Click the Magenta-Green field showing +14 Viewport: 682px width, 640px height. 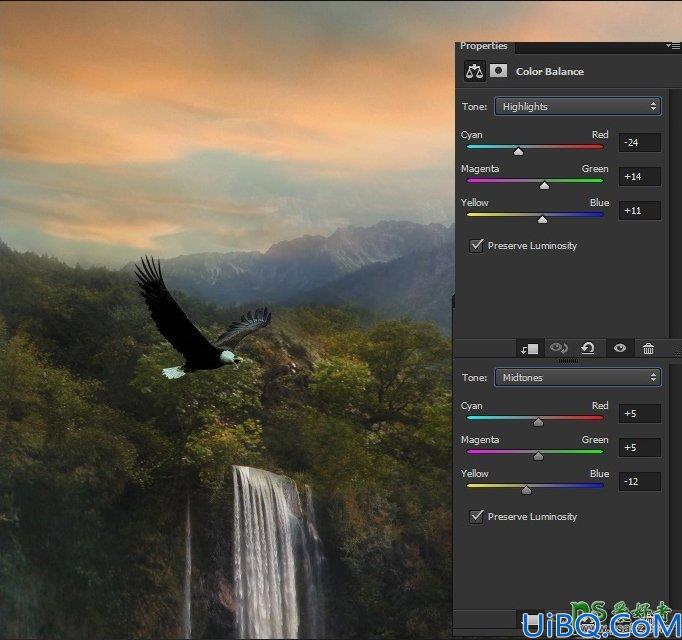click(640, 177)
